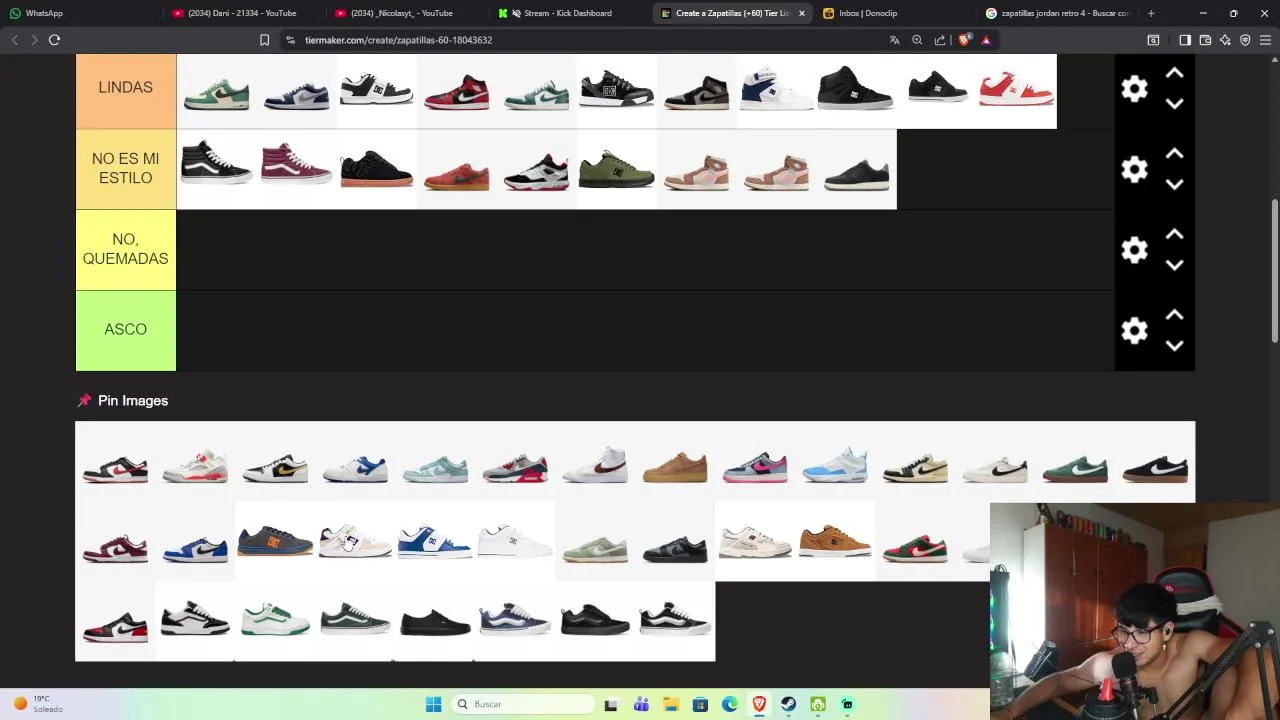Open the translate page icon
This screenshot has height=720, width=1280.
[894, 40]
